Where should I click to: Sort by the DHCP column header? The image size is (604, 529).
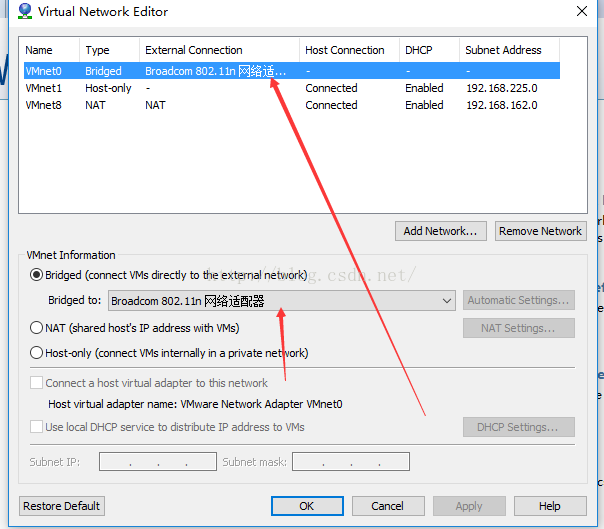point(429,50)
